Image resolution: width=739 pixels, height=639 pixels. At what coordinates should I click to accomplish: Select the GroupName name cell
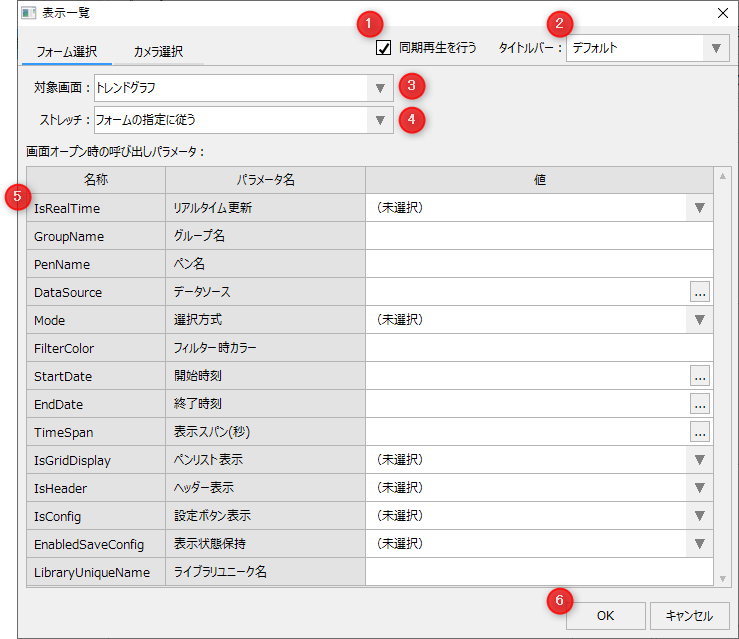[96, 236]
